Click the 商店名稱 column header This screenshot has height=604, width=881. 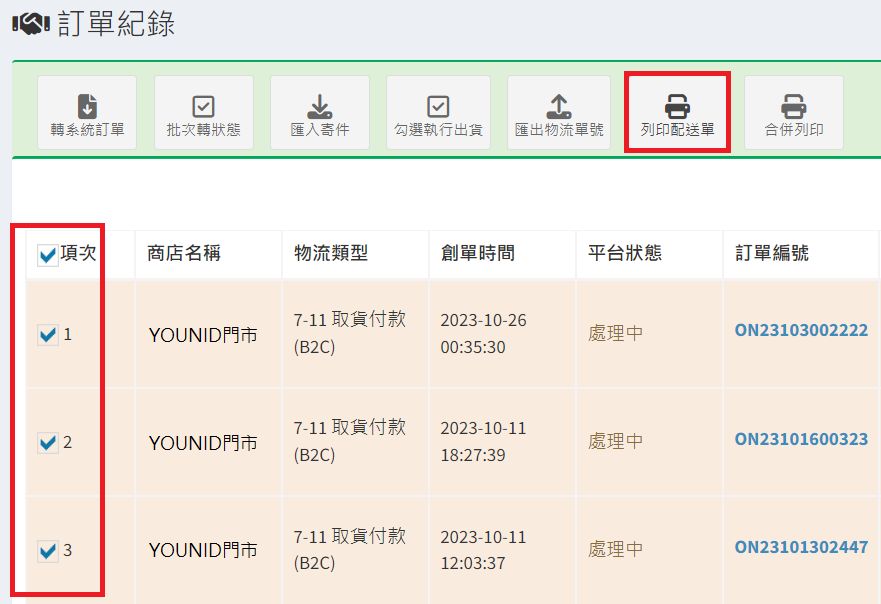(184, 254)
